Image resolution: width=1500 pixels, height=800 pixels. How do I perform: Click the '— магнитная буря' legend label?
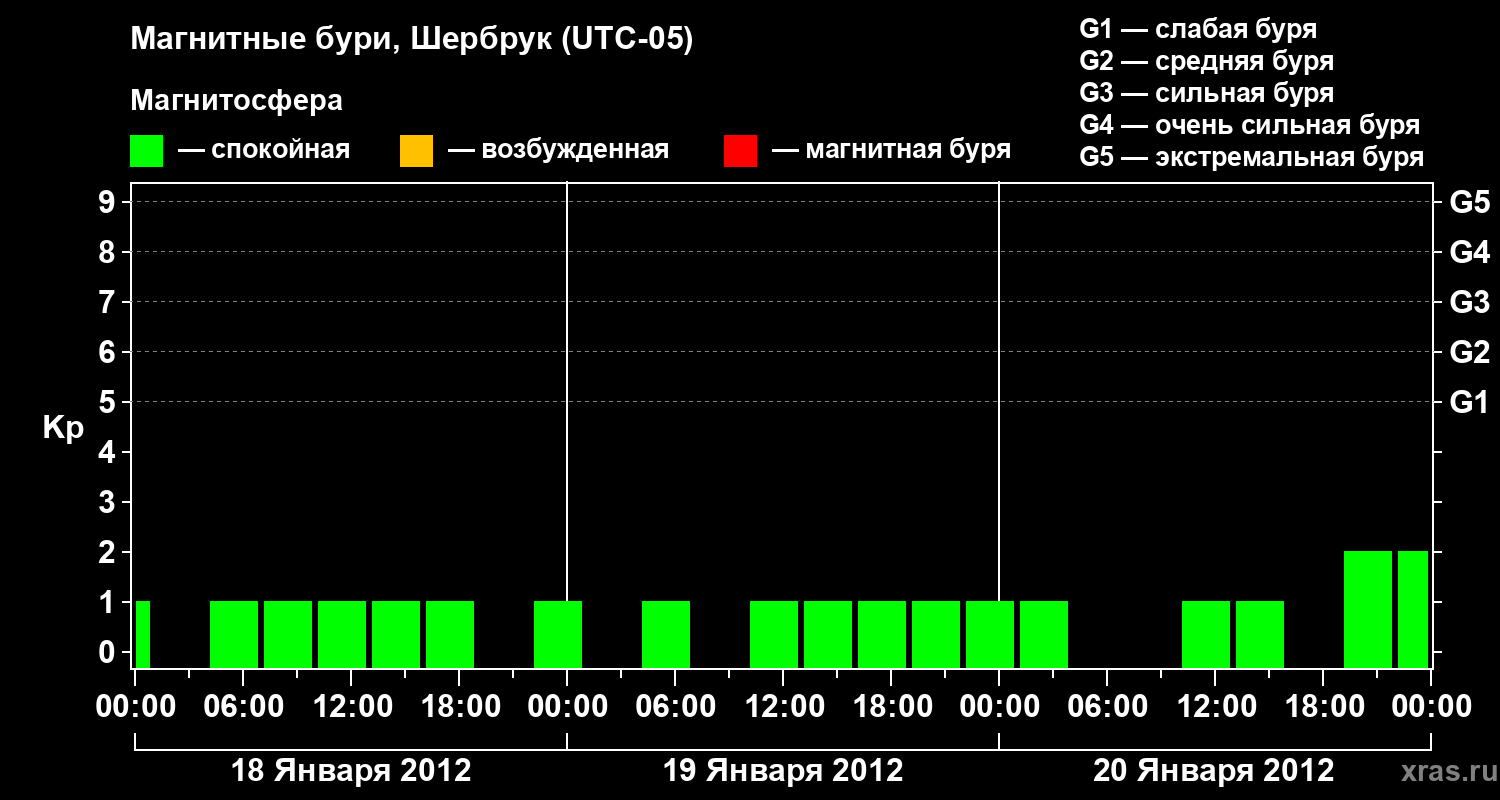[x=891, y=150]
